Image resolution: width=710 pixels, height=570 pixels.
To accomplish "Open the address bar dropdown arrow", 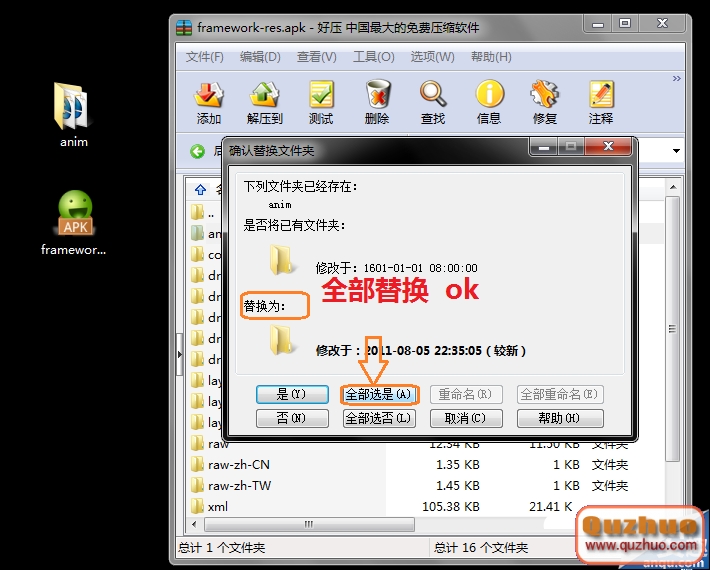I will 676,151.
